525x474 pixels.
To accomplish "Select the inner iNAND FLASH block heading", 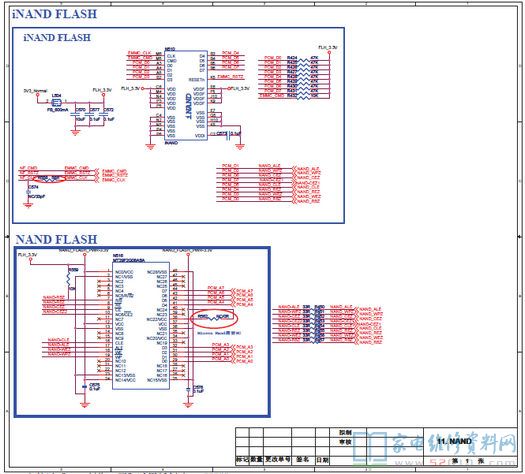I will tap(57, 37).
